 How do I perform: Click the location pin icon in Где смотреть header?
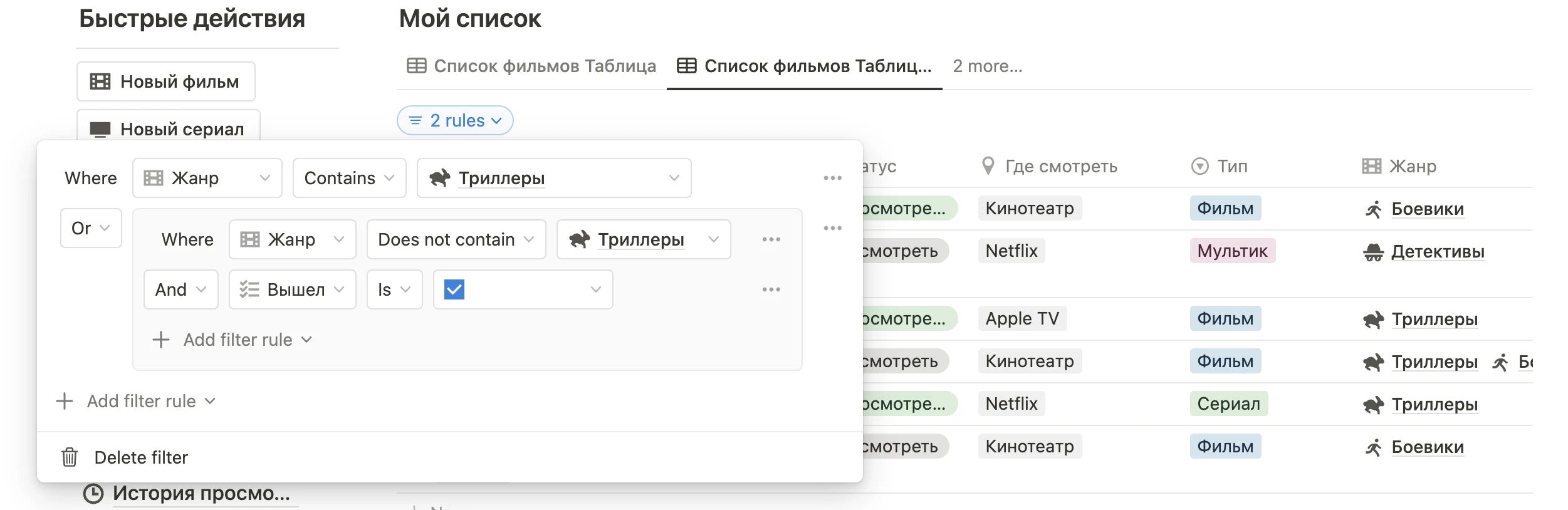pyautogui.click(x=988, y=166)
